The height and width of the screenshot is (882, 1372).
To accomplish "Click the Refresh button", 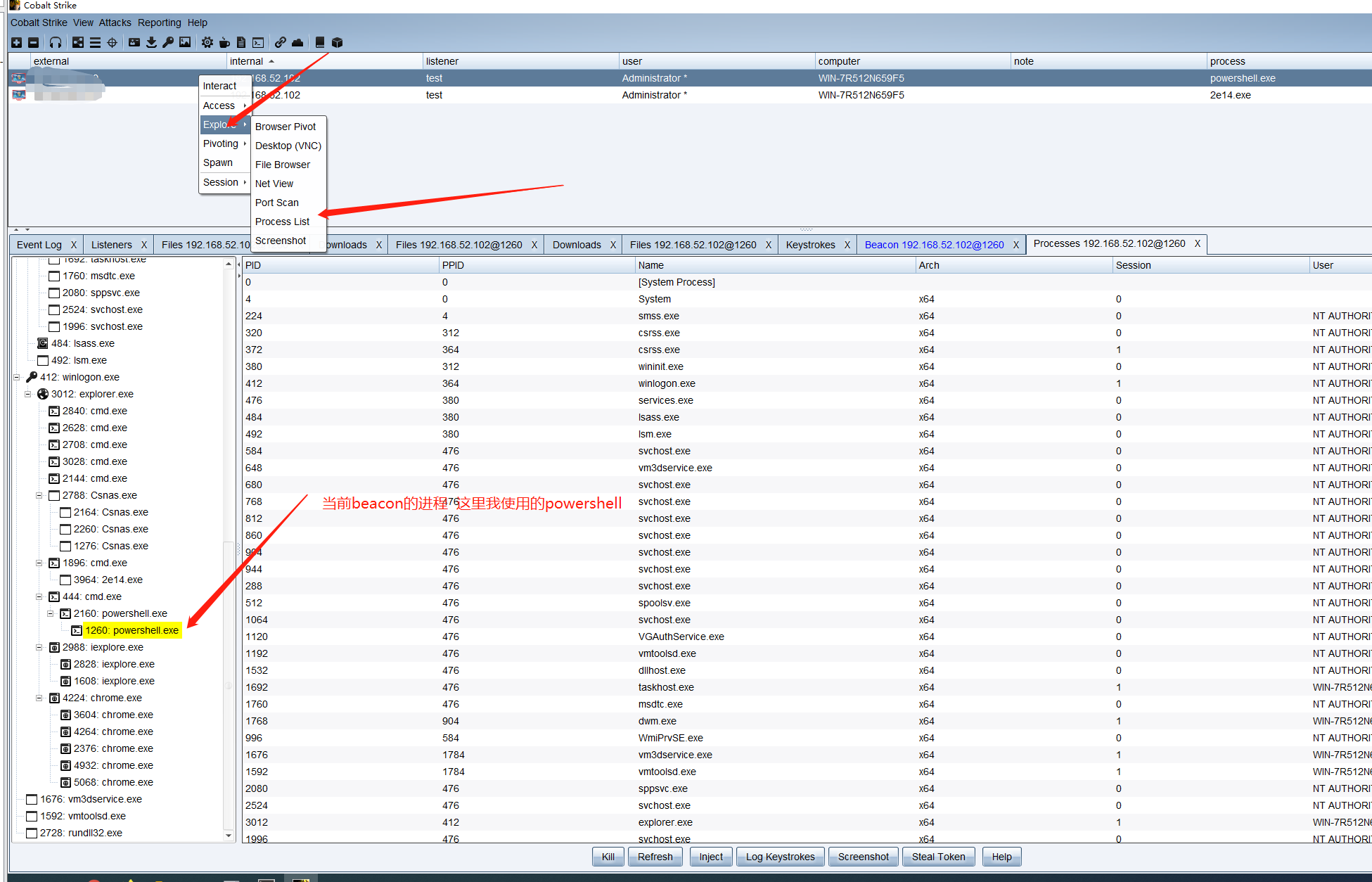I will coord(655,857).
